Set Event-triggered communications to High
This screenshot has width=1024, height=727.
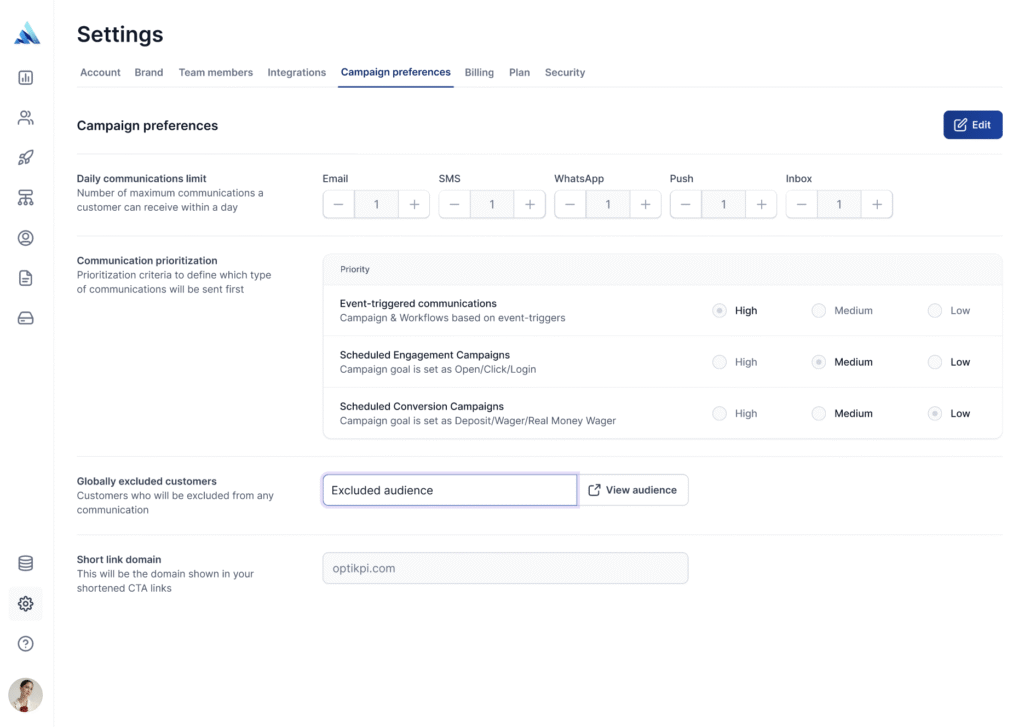(x=719, y=310)
